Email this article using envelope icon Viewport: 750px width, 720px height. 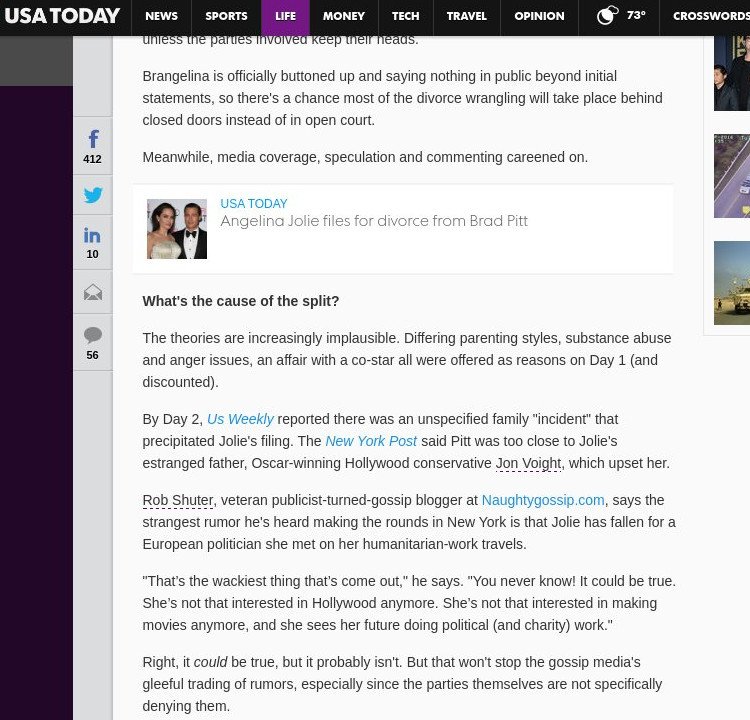pos(93,292)
